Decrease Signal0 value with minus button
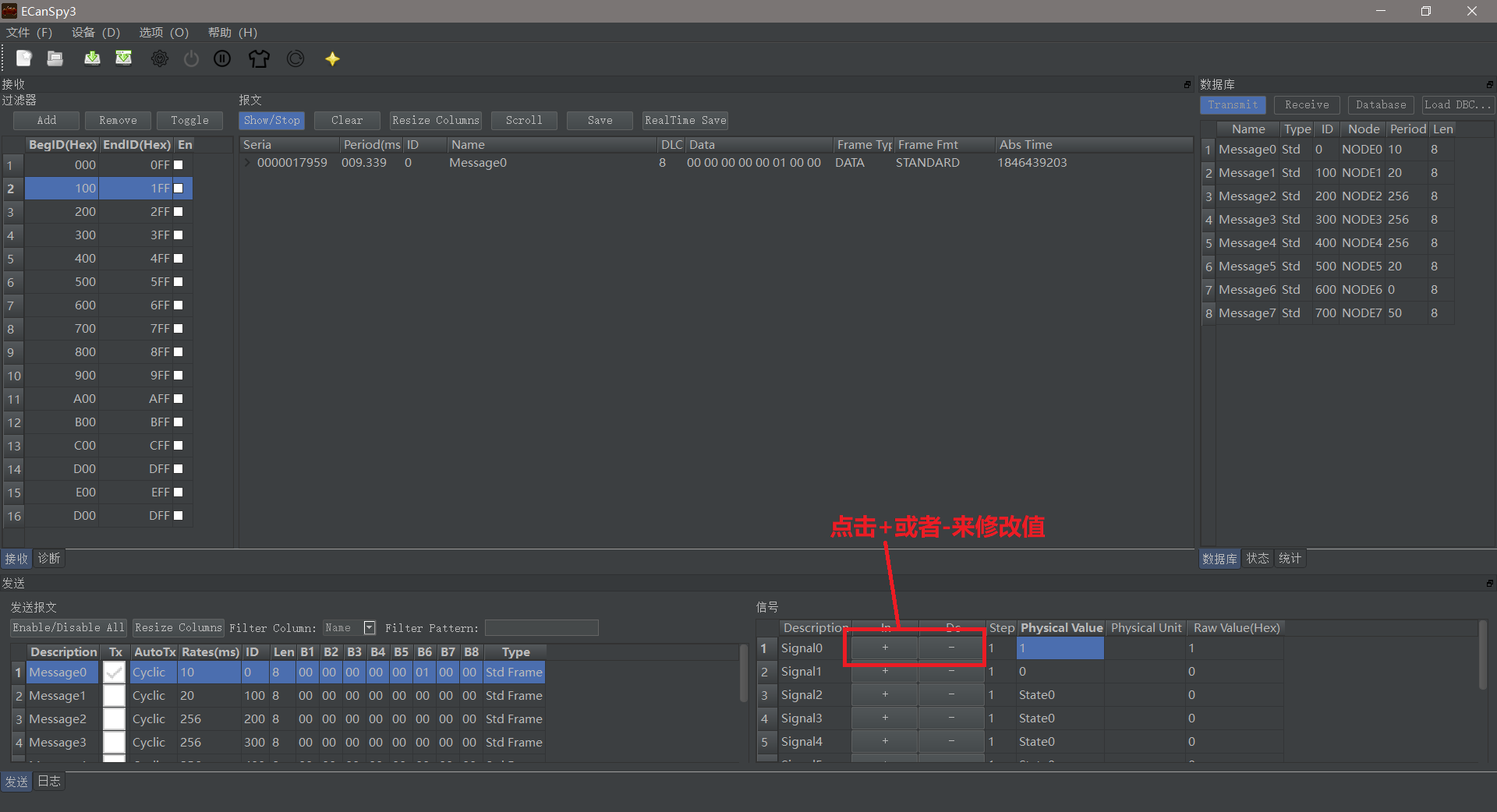This screenshot has width=1497, height=812. point(951,648)
